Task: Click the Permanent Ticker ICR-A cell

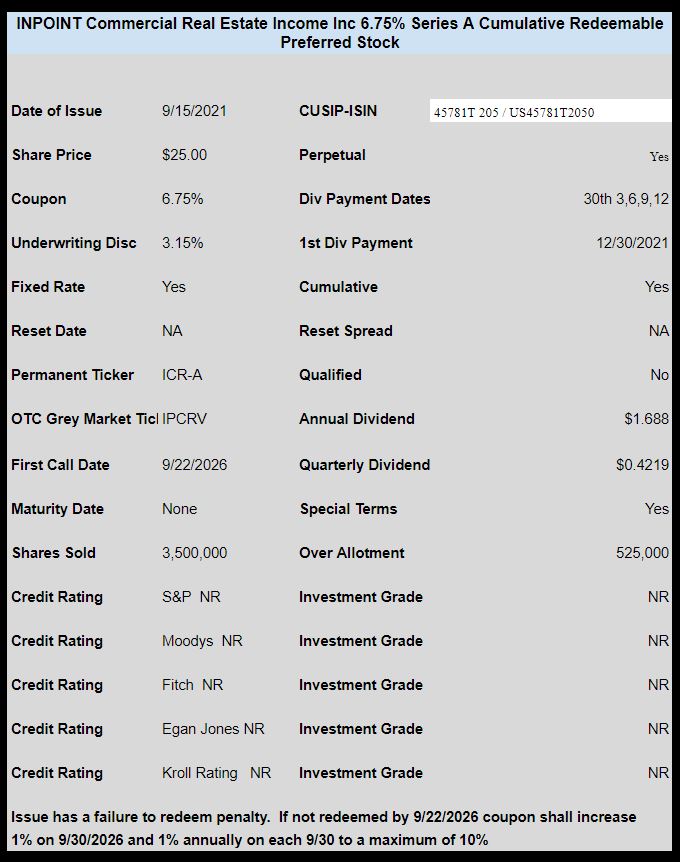Action: (182, 375)
